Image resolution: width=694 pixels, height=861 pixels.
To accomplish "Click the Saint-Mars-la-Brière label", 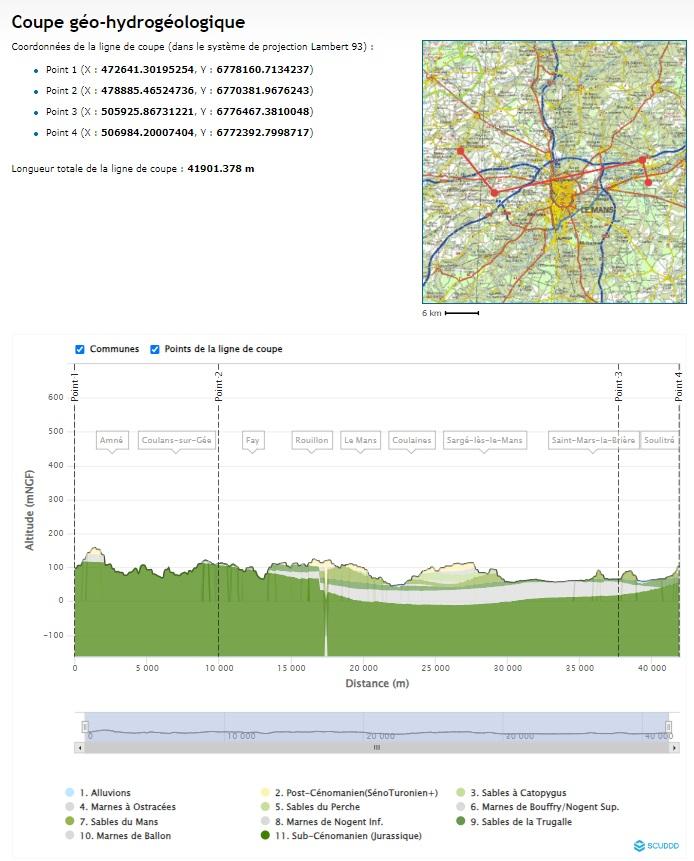I will pos(592,440).
